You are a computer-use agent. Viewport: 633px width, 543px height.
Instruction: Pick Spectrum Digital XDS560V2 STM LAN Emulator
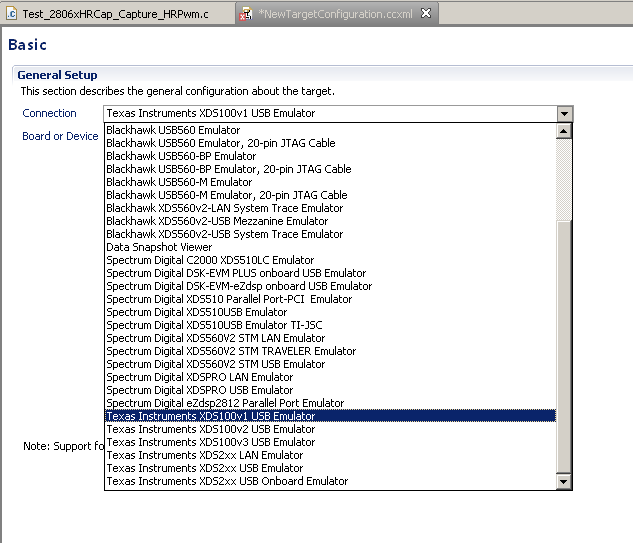(x=330, y=338)
